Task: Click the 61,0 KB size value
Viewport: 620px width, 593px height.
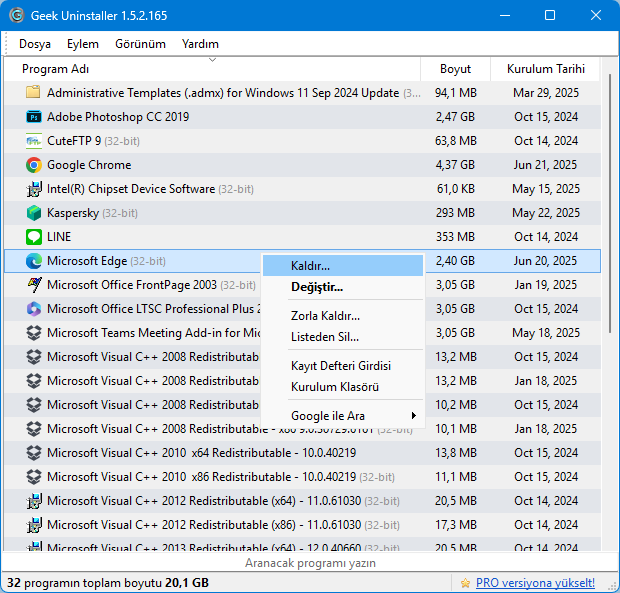Action: tap(456, 189)
